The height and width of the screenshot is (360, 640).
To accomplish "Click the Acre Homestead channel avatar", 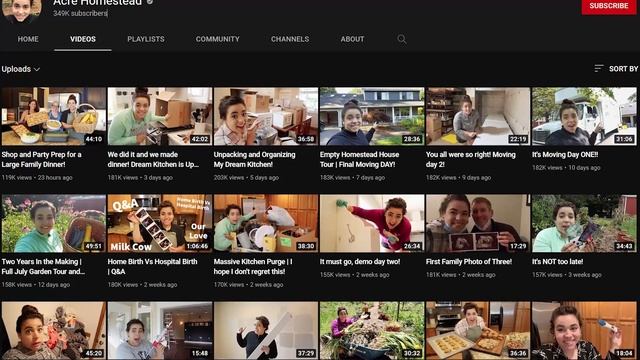I will 21,10.
